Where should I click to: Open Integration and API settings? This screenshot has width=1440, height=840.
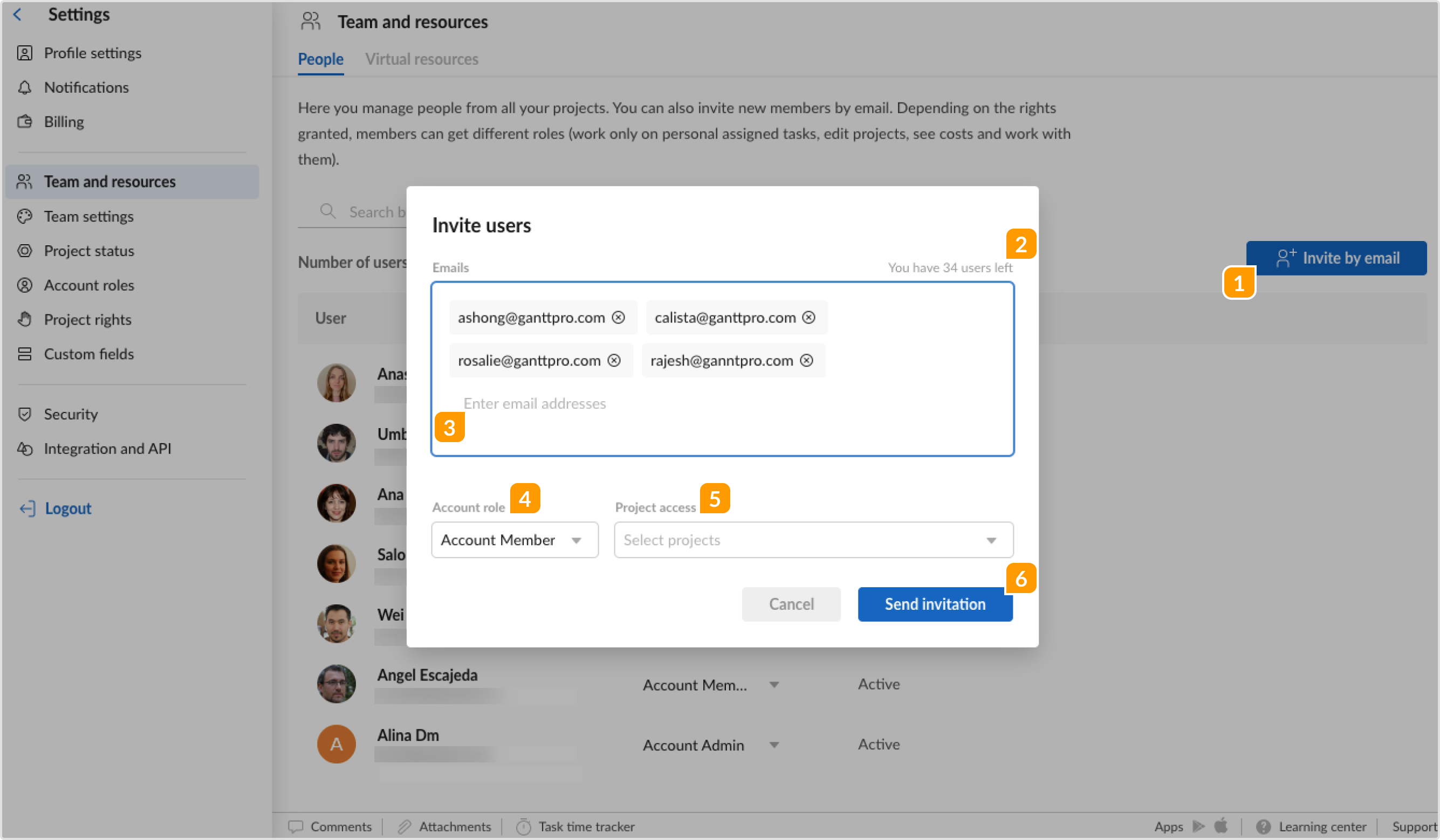pos(108,448)
